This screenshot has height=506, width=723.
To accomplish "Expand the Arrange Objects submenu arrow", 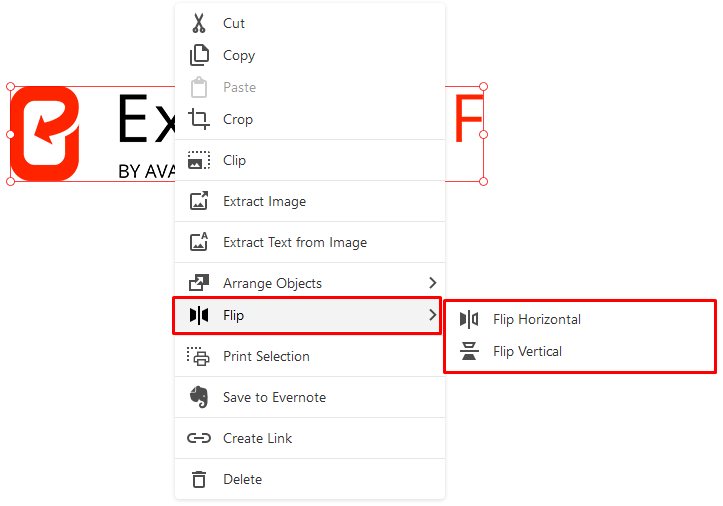I will pos(433,283).
